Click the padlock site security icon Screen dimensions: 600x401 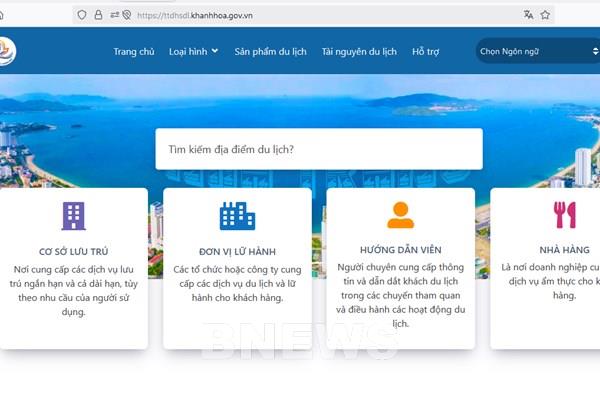coord(98,15)
